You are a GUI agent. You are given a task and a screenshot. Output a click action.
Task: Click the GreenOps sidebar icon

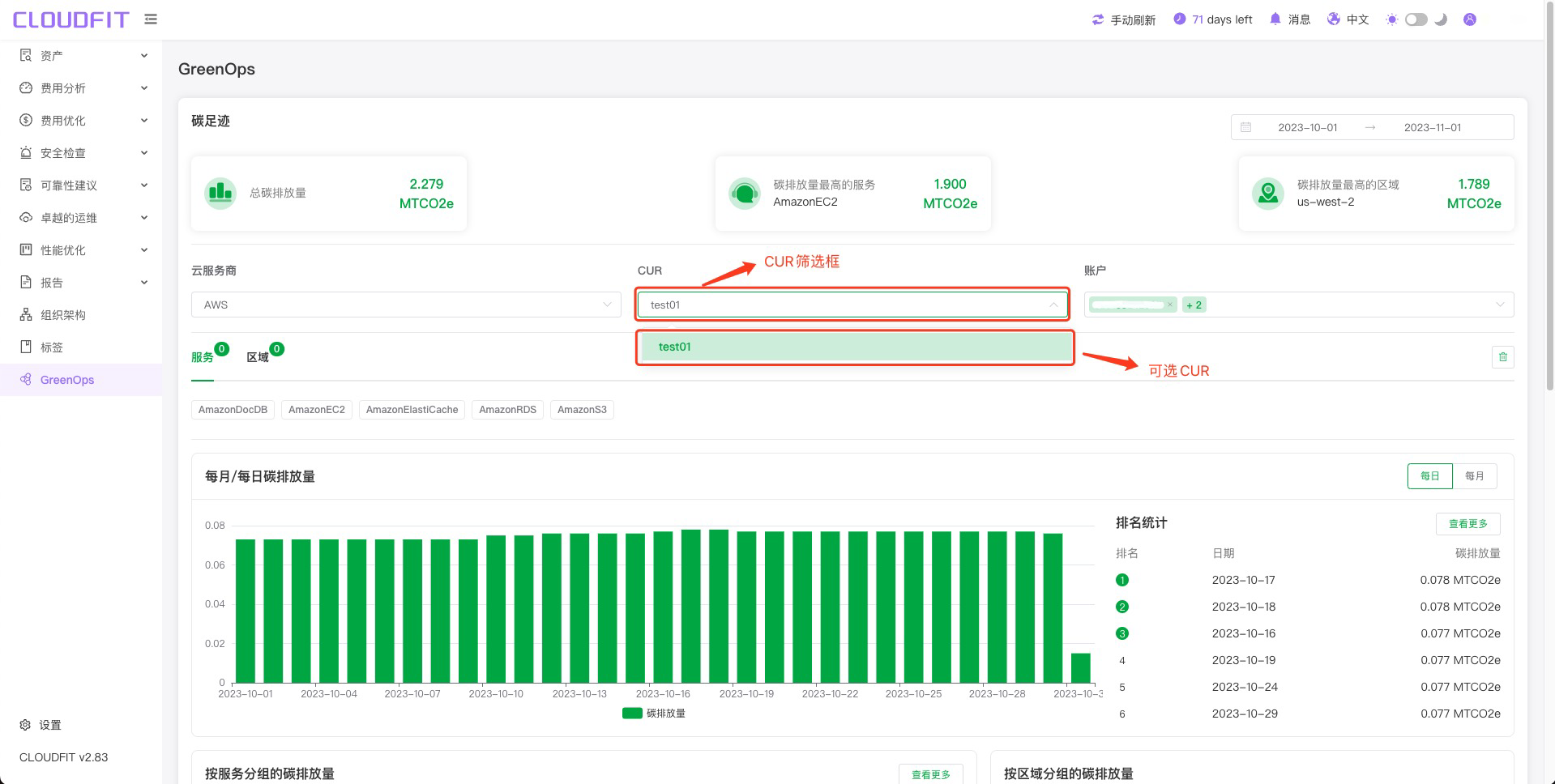click(26, 379)
